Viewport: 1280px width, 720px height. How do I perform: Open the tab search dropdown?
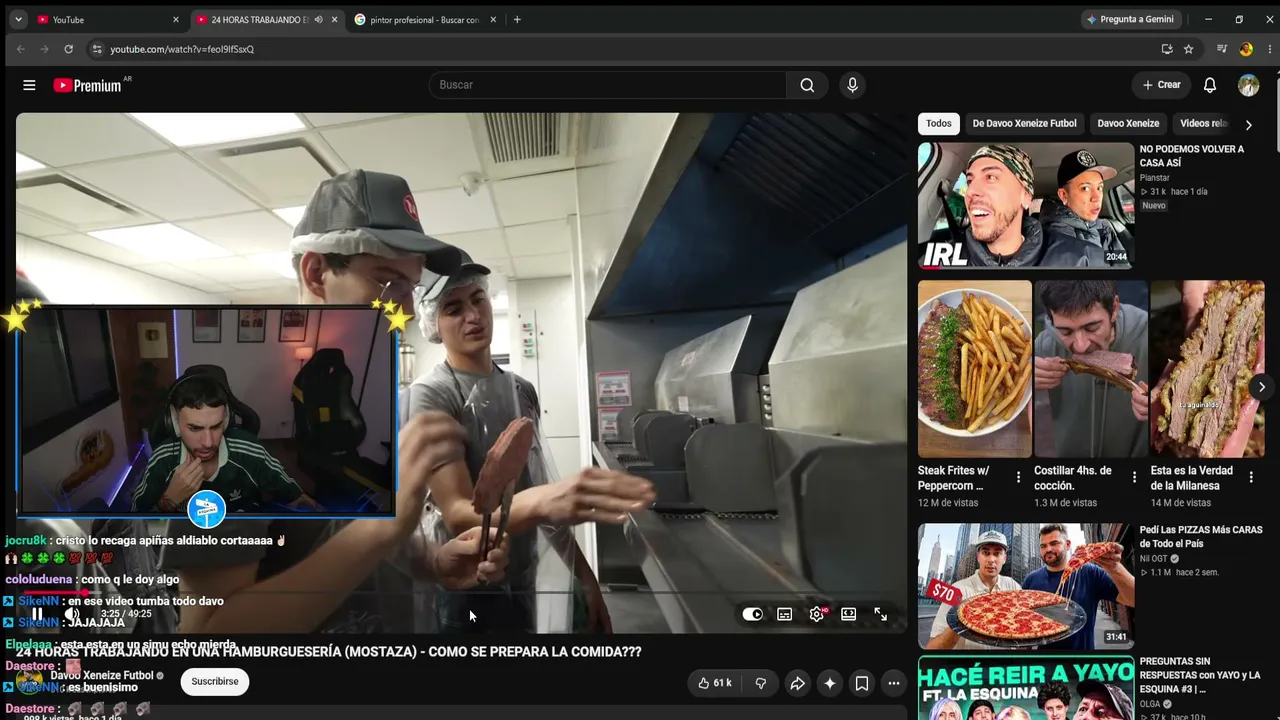[x=18, y=19]
